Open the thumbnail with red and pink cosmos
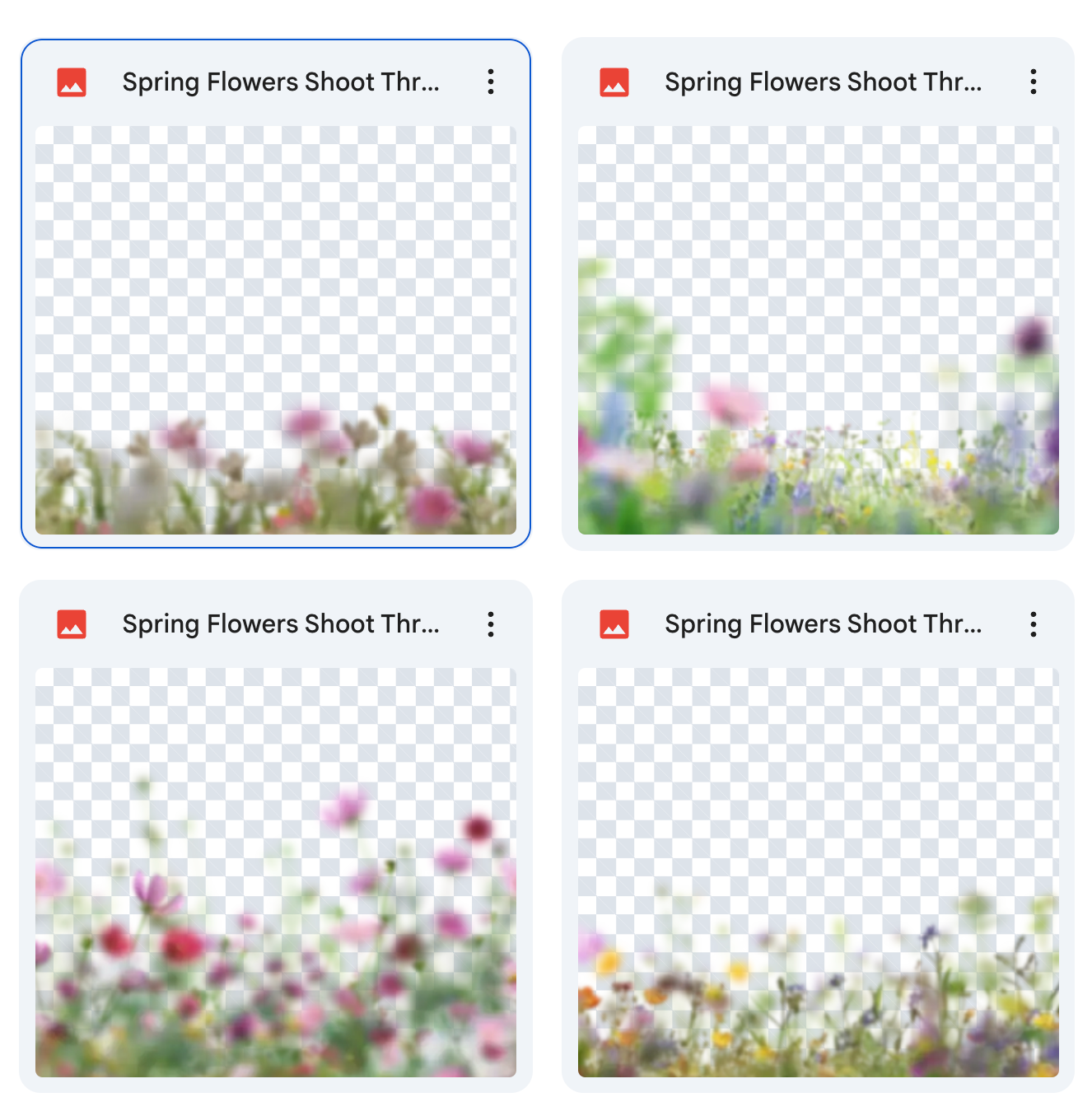 276,872
